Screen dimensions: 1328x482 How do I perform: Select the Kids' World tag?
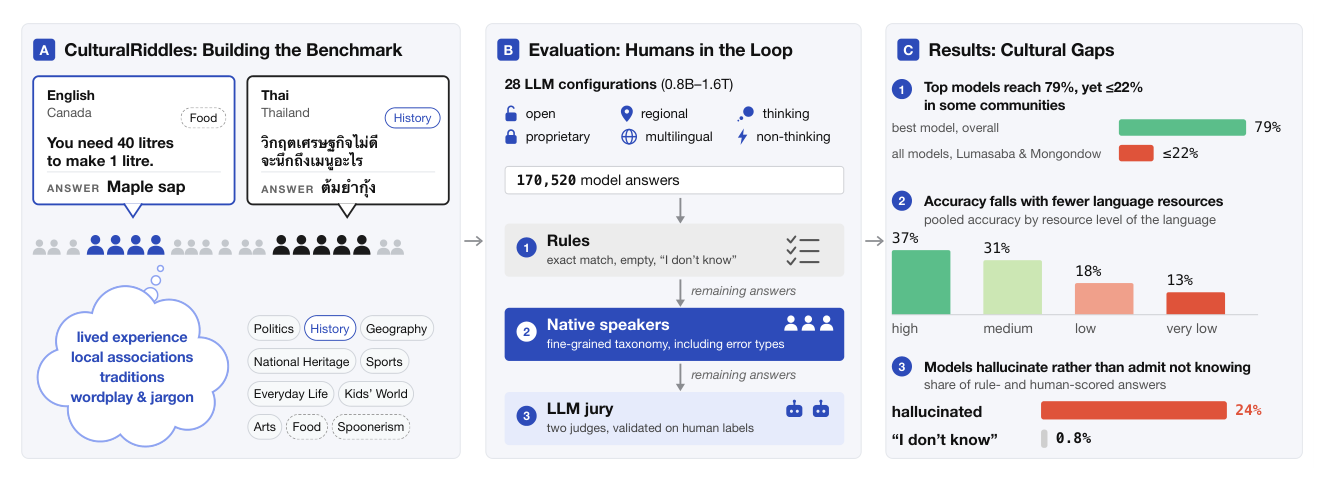[375, 394]
